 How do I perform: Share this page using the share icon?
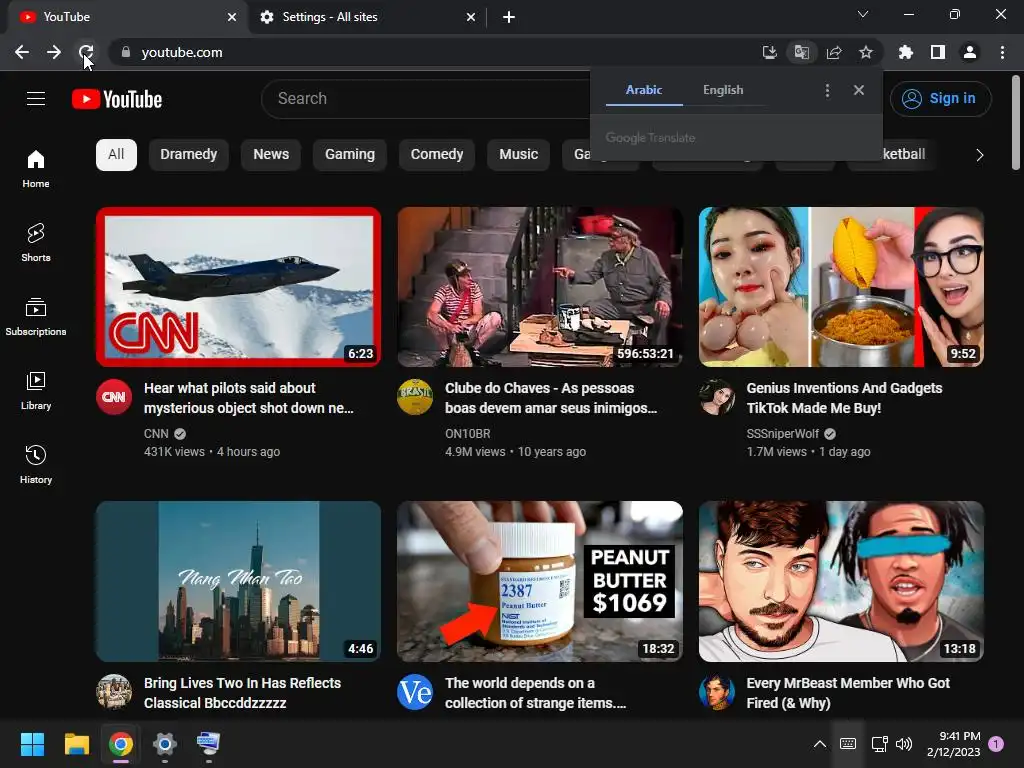point(834,52)
